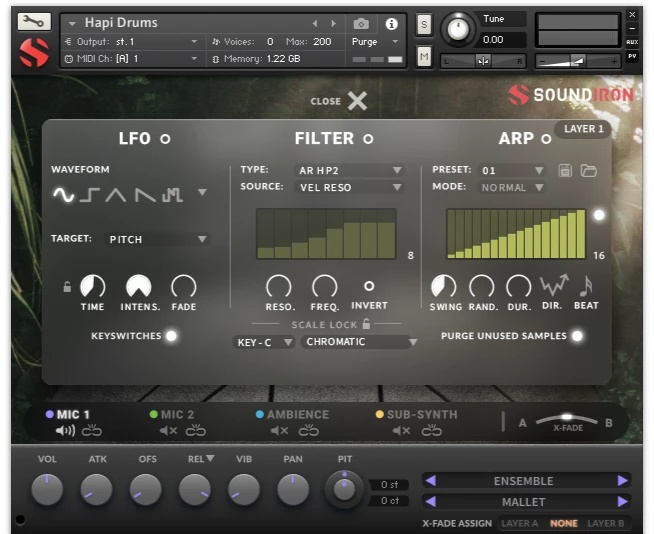Open the filter Type AR HP2 dropdown
The width and height of the screenshot is (654, 534).
(x=350, y=170)
